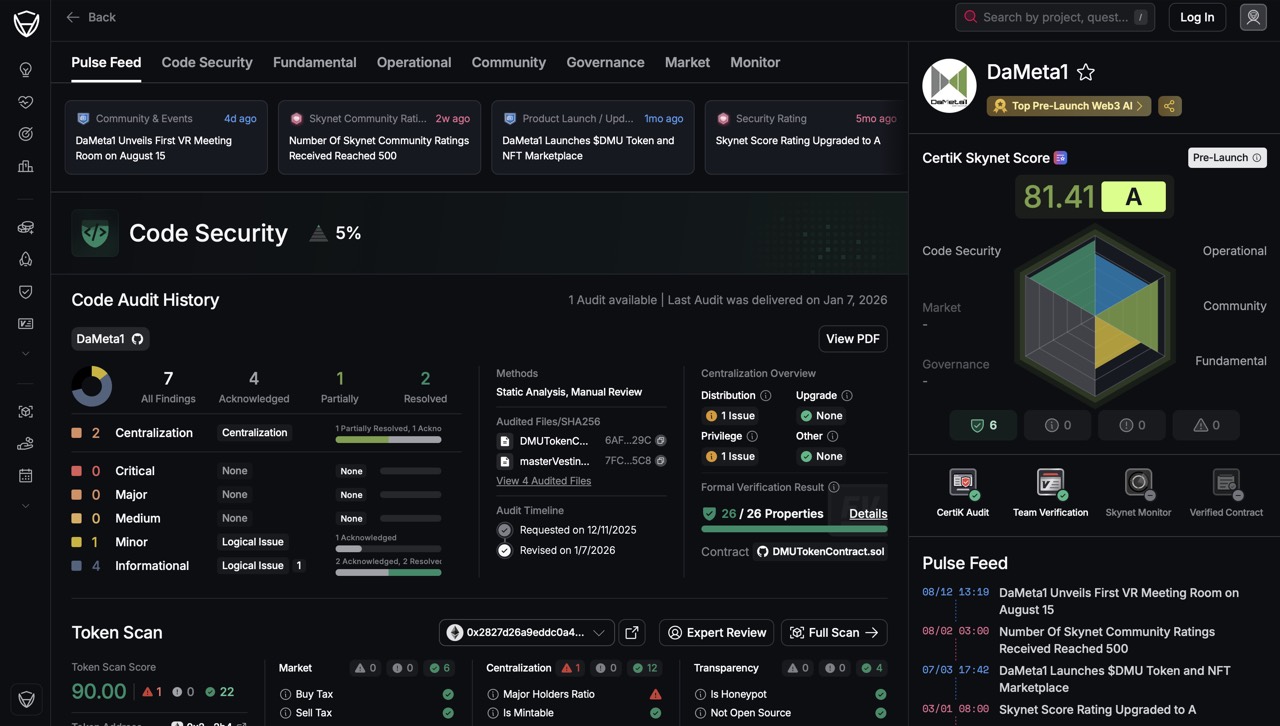Image resolution: width=1280 pixels, height=726 pixels.
Task: Click the Team Verification badge icon
Action: 1050,483
